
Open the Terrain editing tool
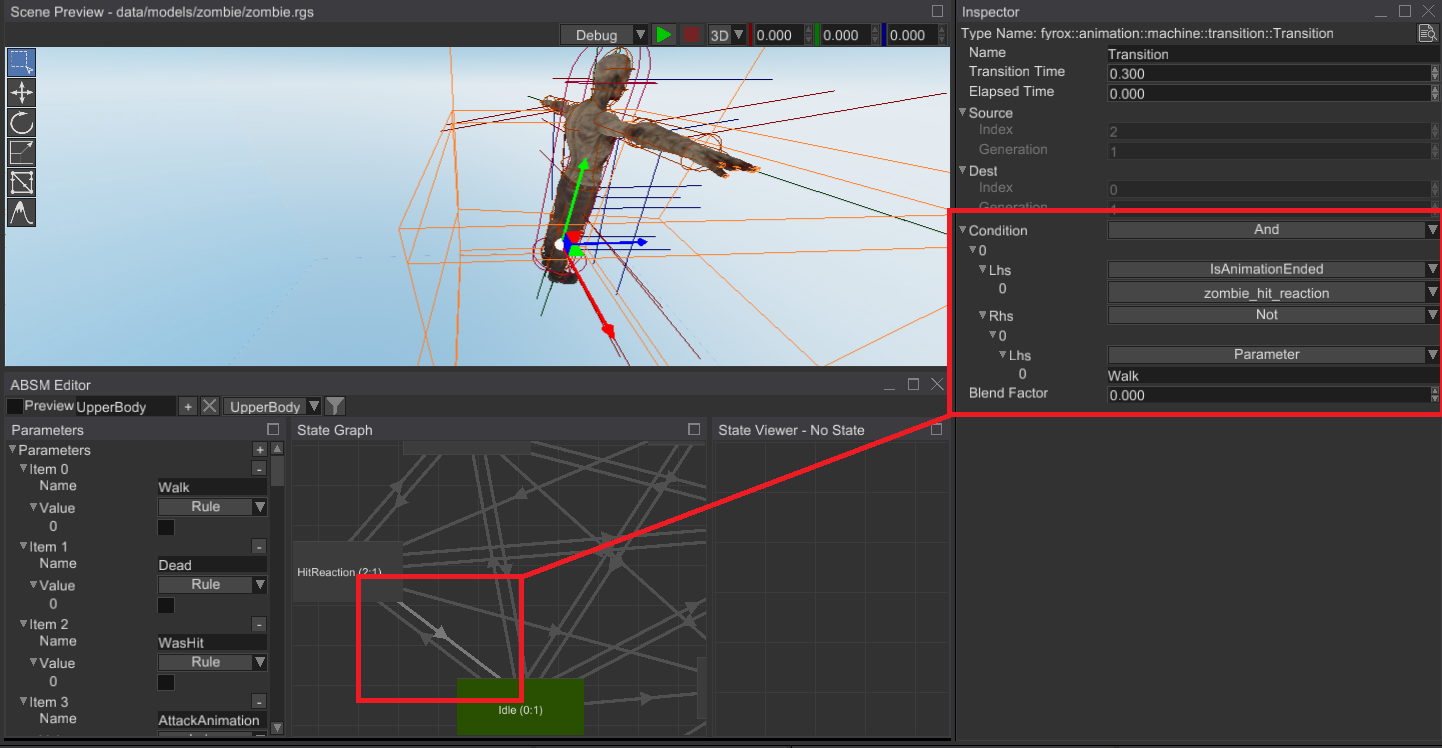point(21,212)
